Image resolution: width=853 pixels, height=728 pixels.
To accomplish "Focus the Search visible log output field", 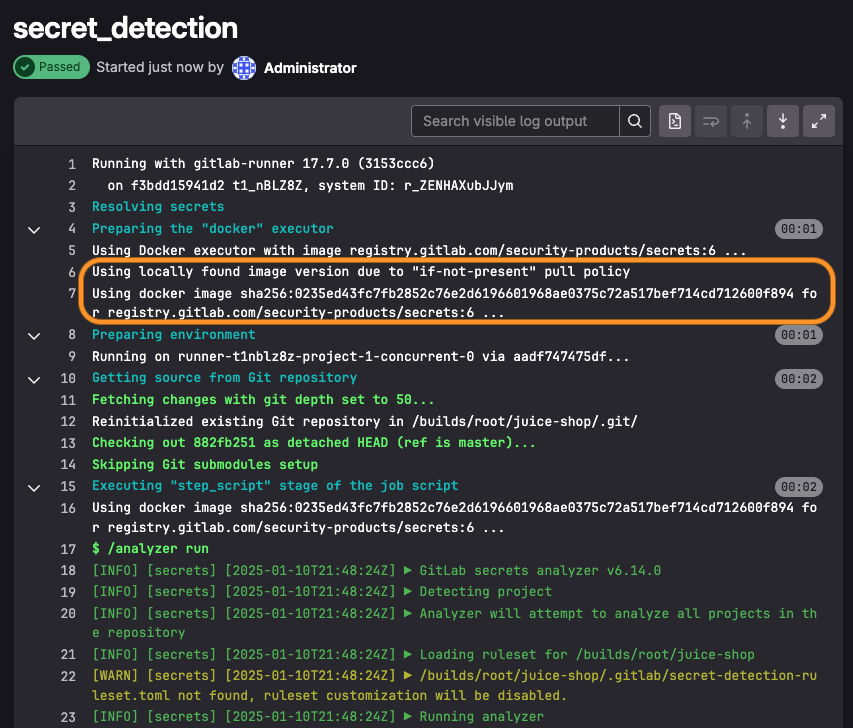I will click(515, 121).
